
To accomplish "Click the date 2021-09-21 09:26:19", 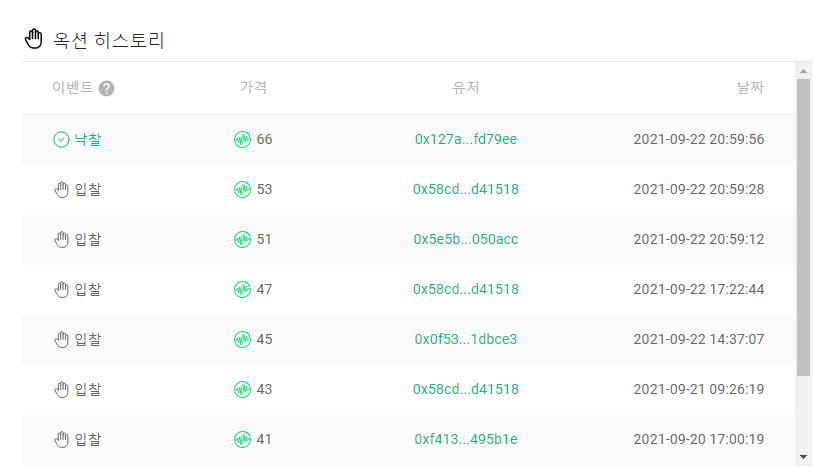I will point(698,389).
